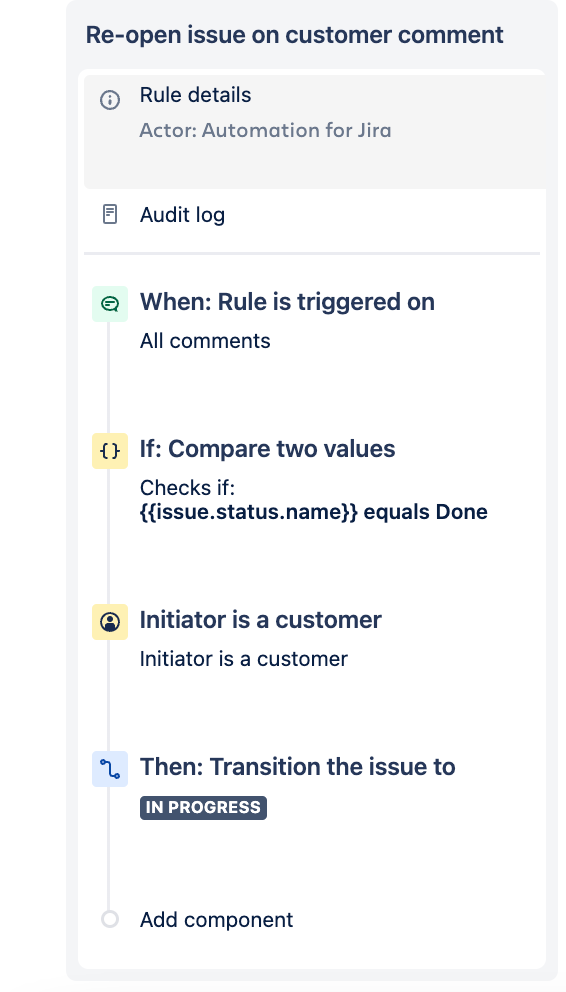Screen dimensions: 566x992
Task: Click 'Actor: Automation for Jira' text
Action: (x=266, y=130)
